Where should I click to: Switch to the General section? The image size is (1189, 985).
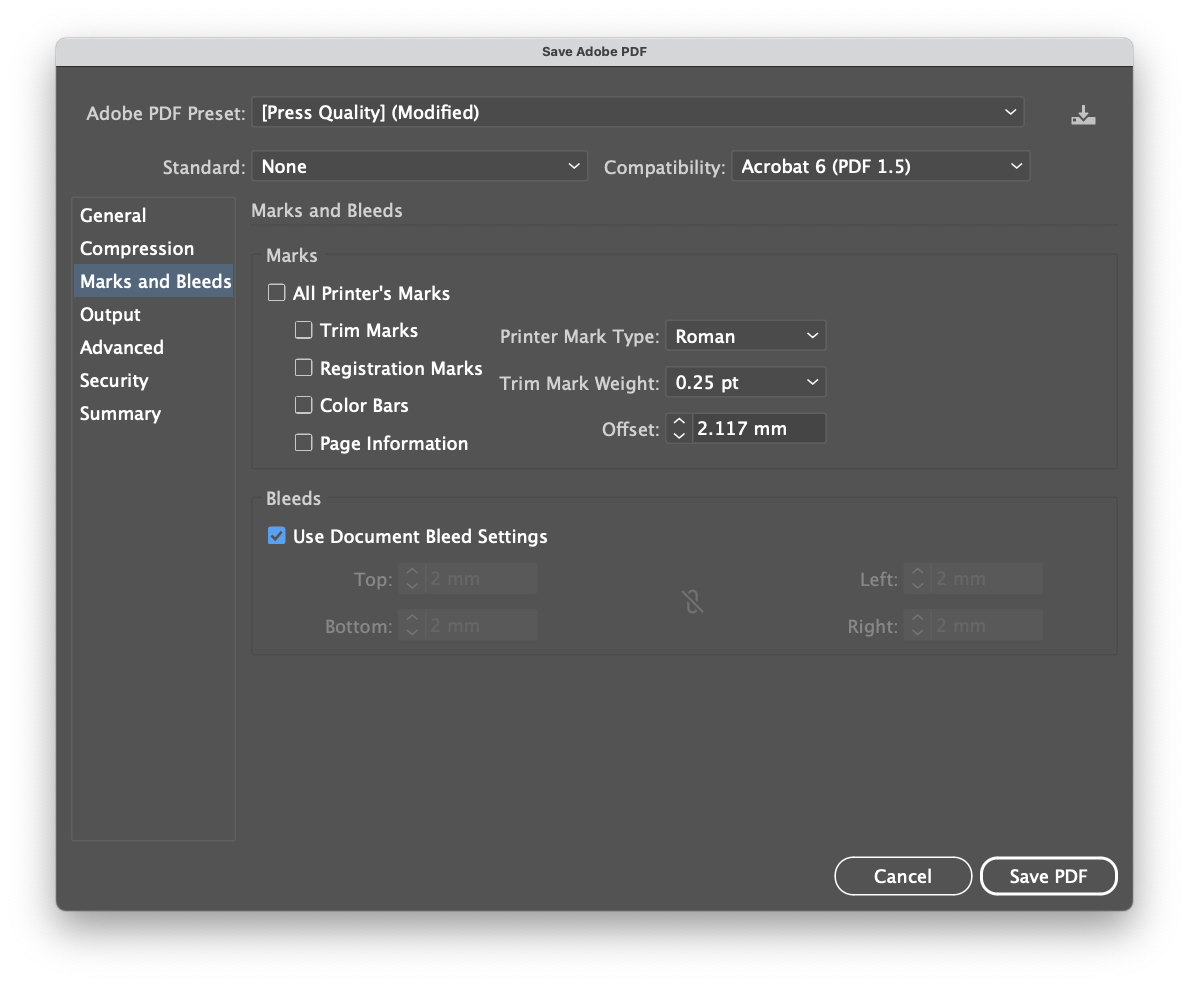pyautogui.click(x=153, y=215)
